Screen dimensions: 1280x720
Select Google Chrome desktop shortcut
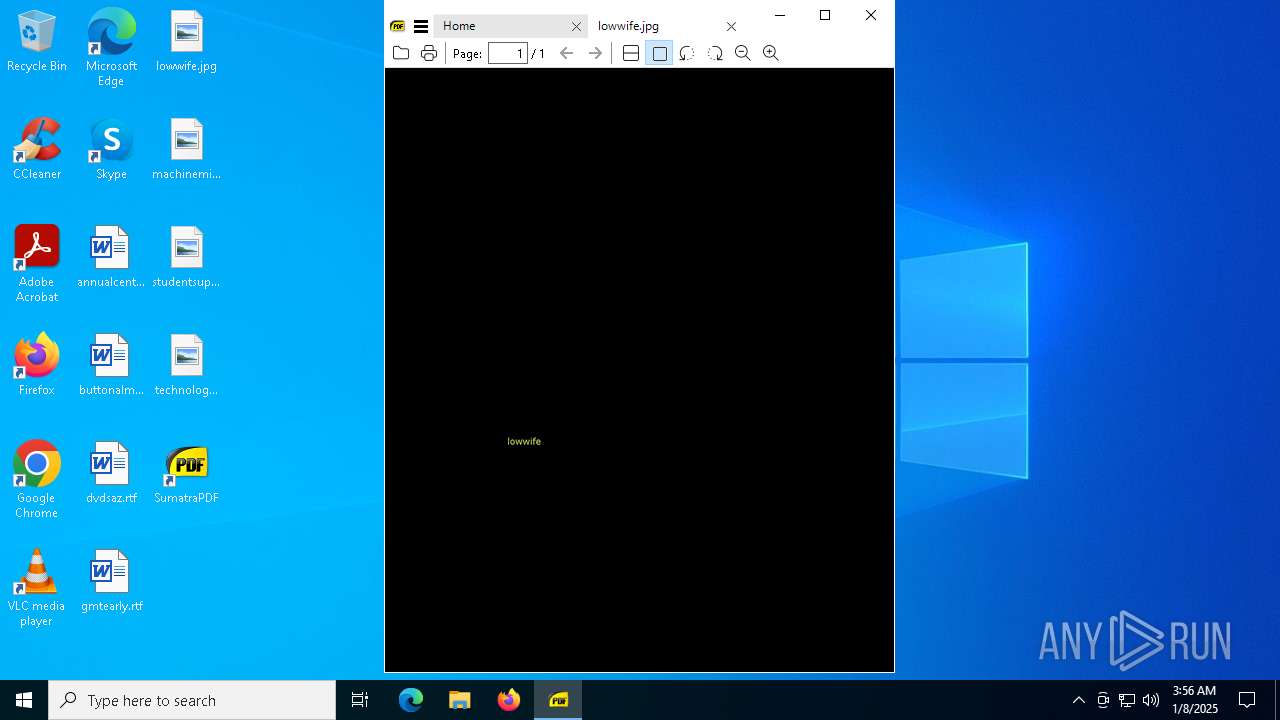click(x=37, y=480)
